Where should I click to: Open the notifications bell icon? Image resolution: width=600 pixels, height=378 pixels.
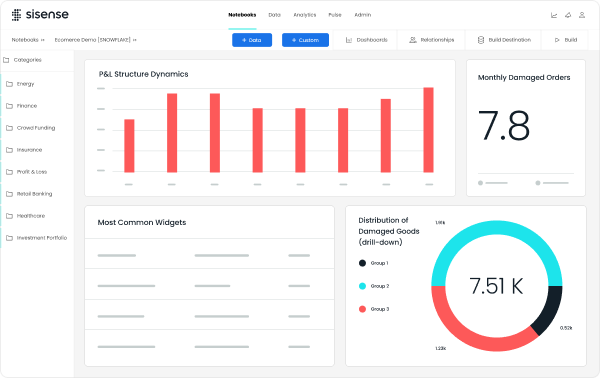(568, 15)
